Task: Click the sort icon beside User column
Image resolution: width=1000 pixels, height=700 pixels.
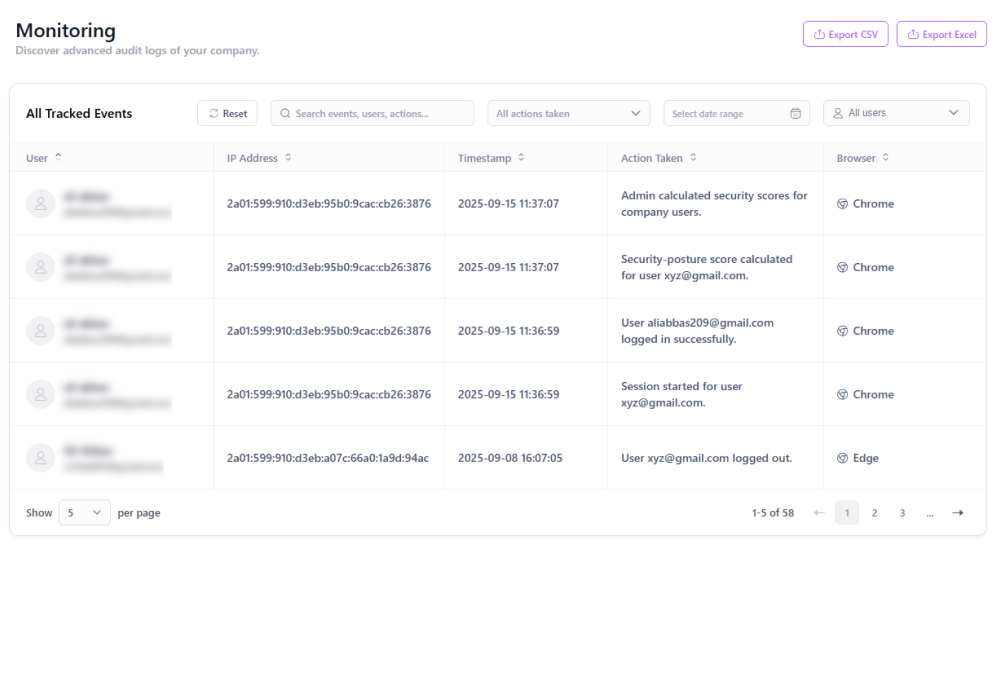Action: point(58,158)
